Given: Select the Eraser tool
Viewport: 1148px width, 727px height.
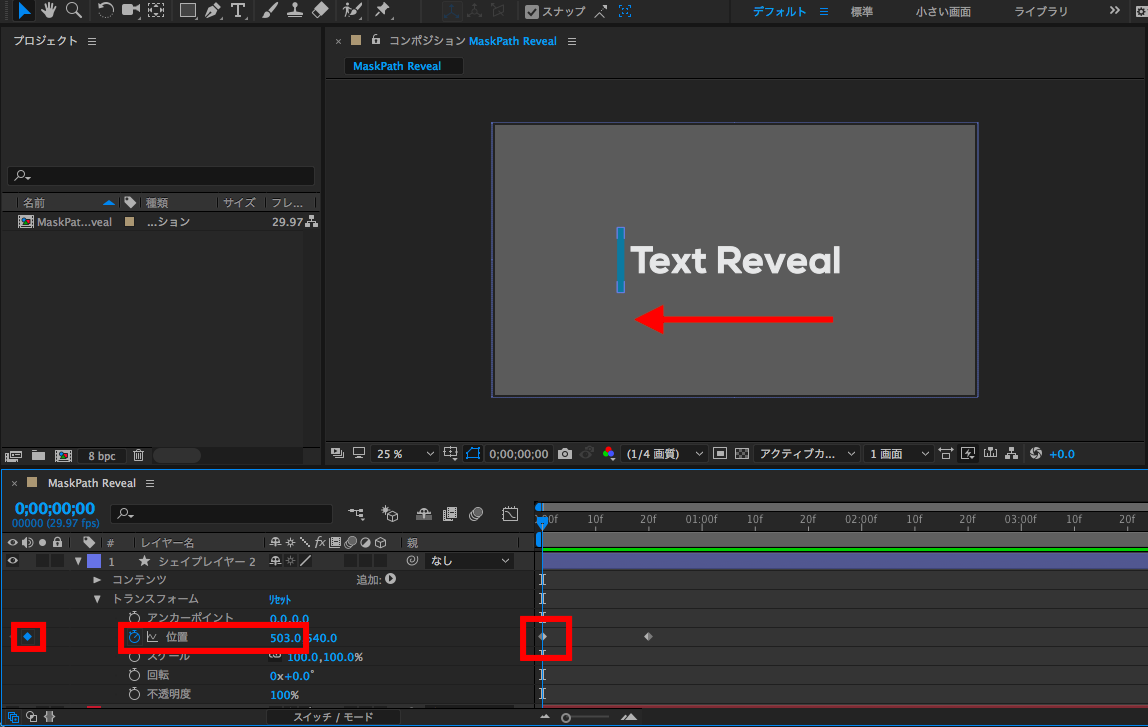Looking at the screenshot, I should pos(320,11).
